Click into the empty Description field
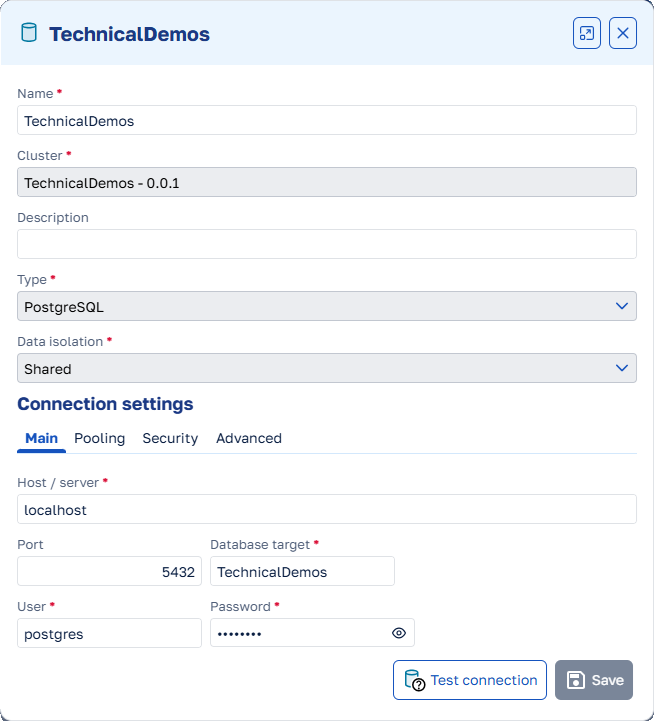 tap(327, 244)
